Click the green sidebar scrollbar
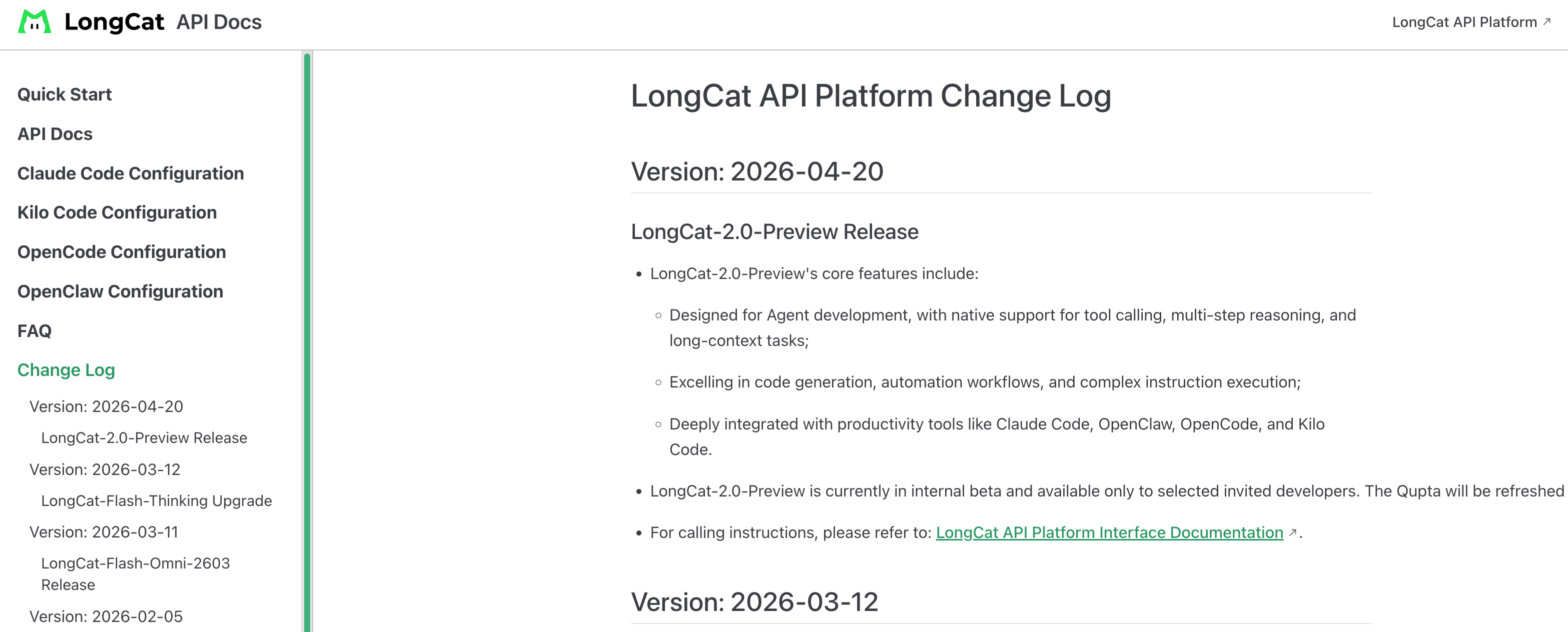1568x632 pixels. 307,340
